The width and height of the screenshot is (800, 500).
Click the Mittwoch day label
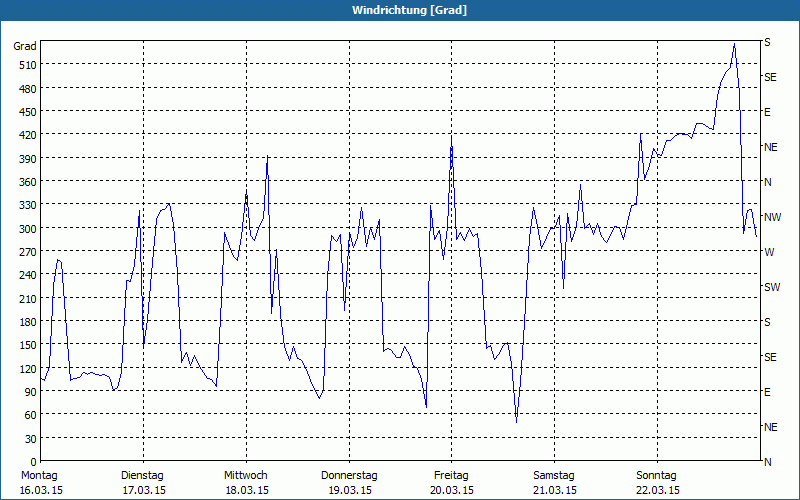[x=246, y=476]
